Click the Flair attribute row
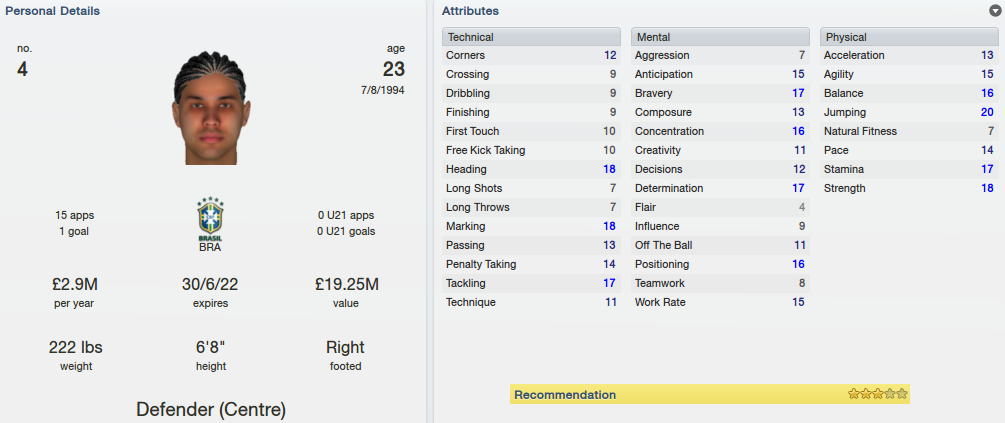Image resolution: width=1005 pixels, height=423 pixels. point(720,207)
